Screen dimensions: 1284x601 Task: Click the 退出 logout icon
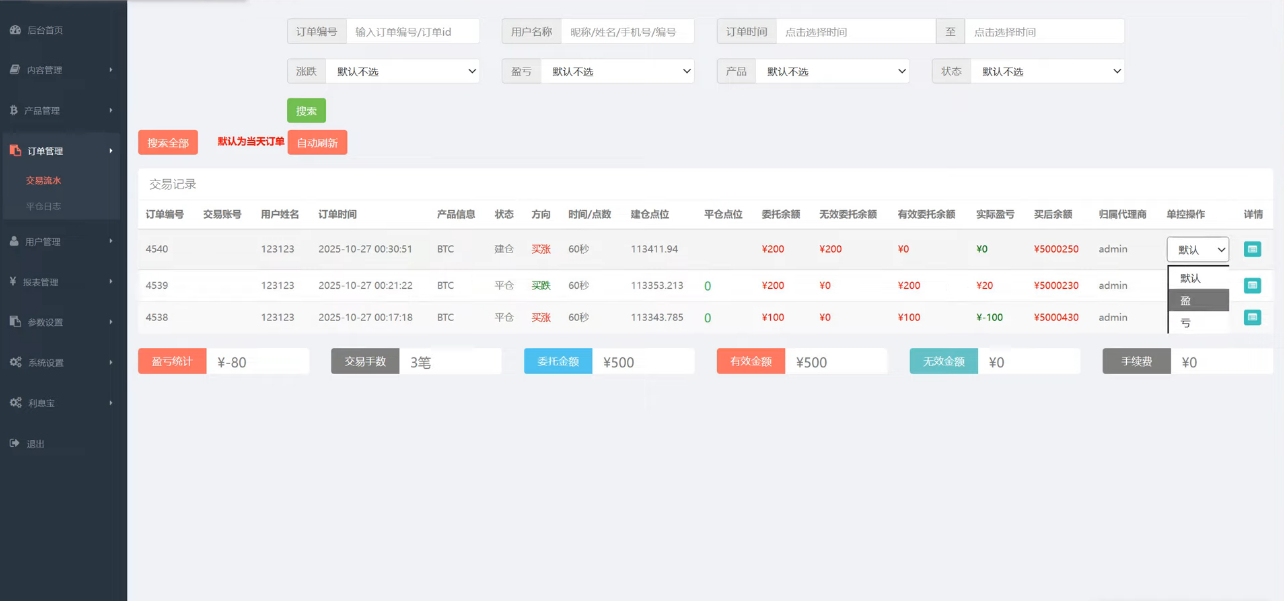tap(14, 443)
